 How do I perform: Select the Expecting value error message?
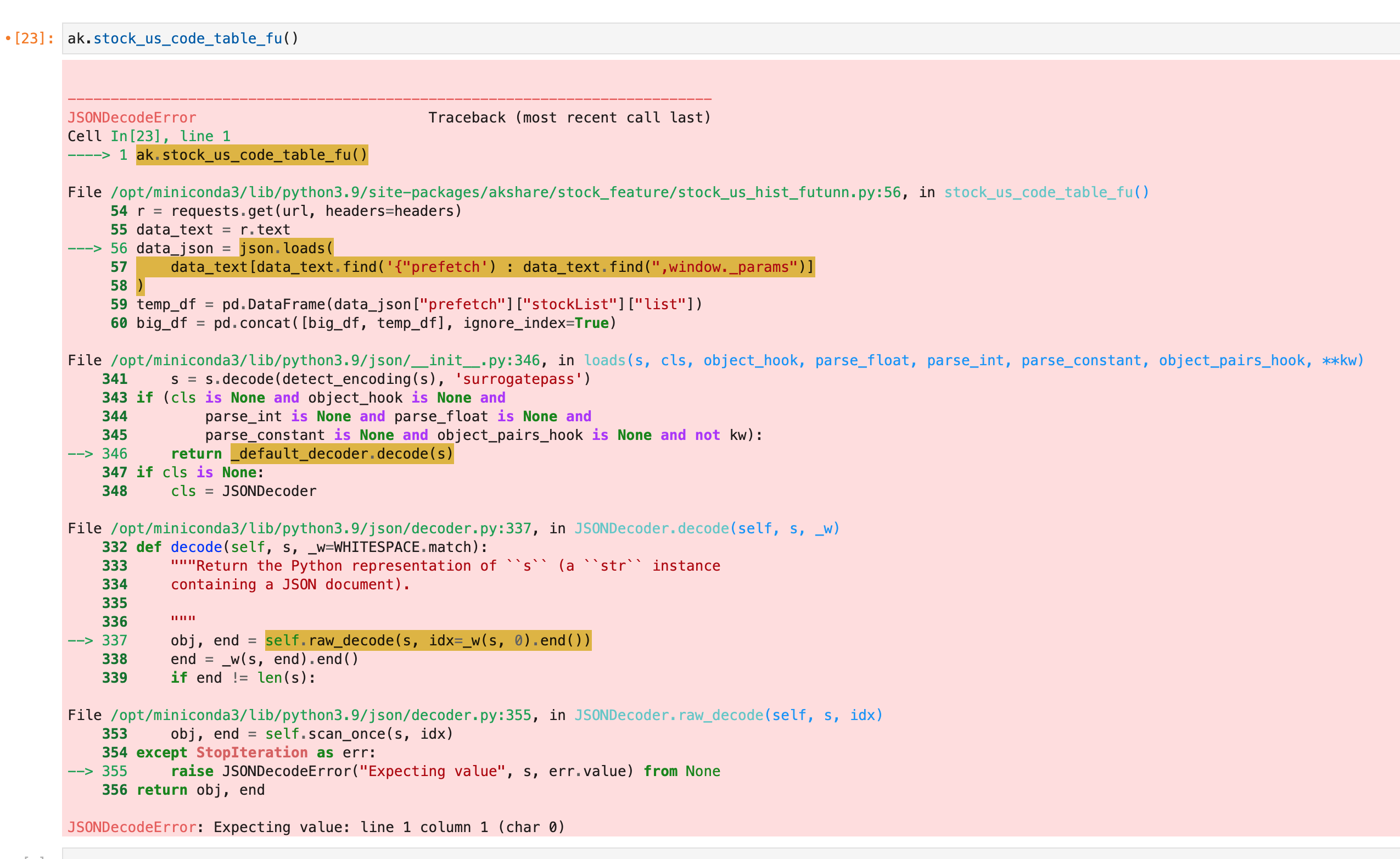pyautogui.click(x=315, y=827)
